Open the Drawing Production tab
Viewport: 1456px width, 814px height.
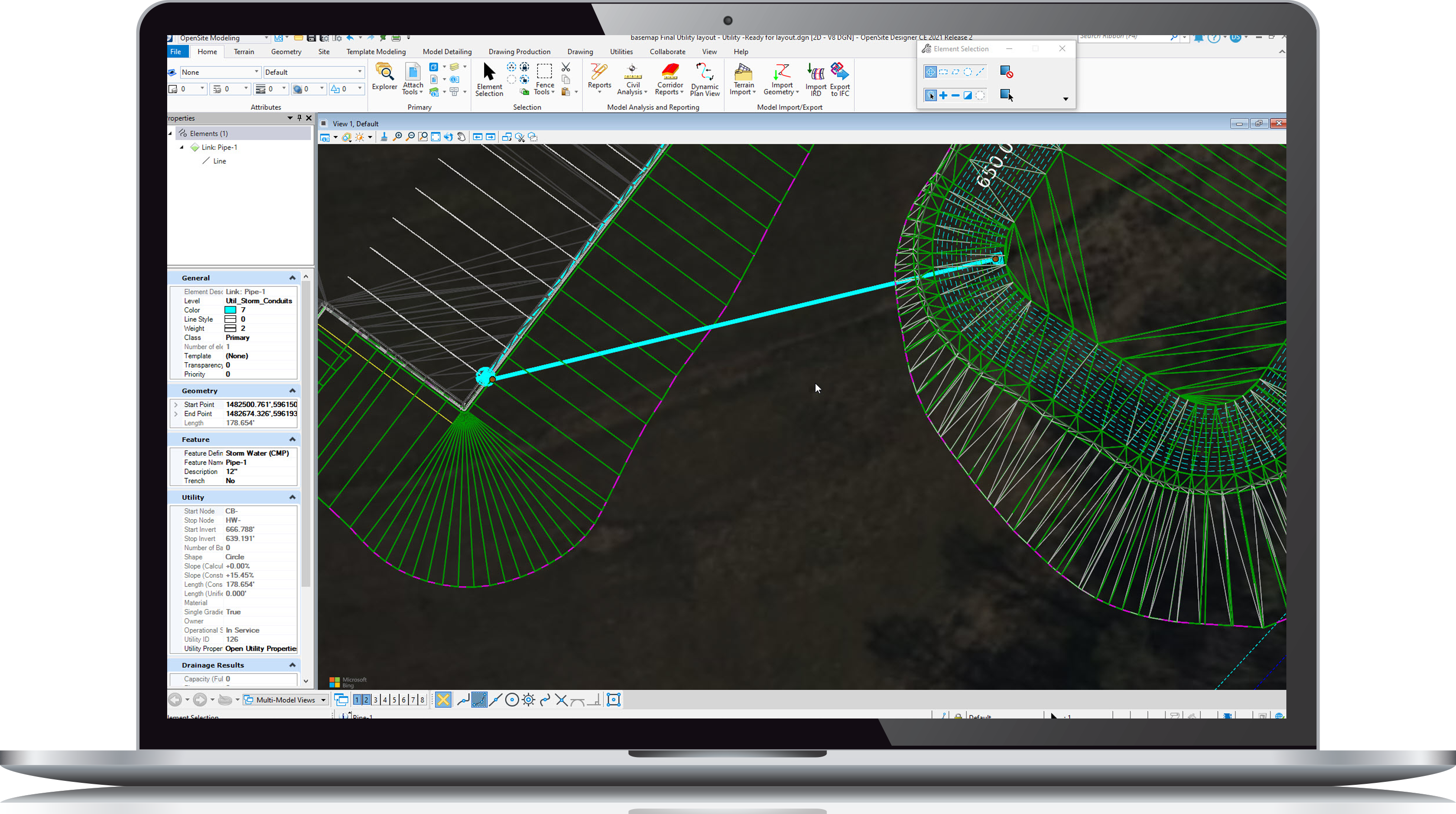519,51
